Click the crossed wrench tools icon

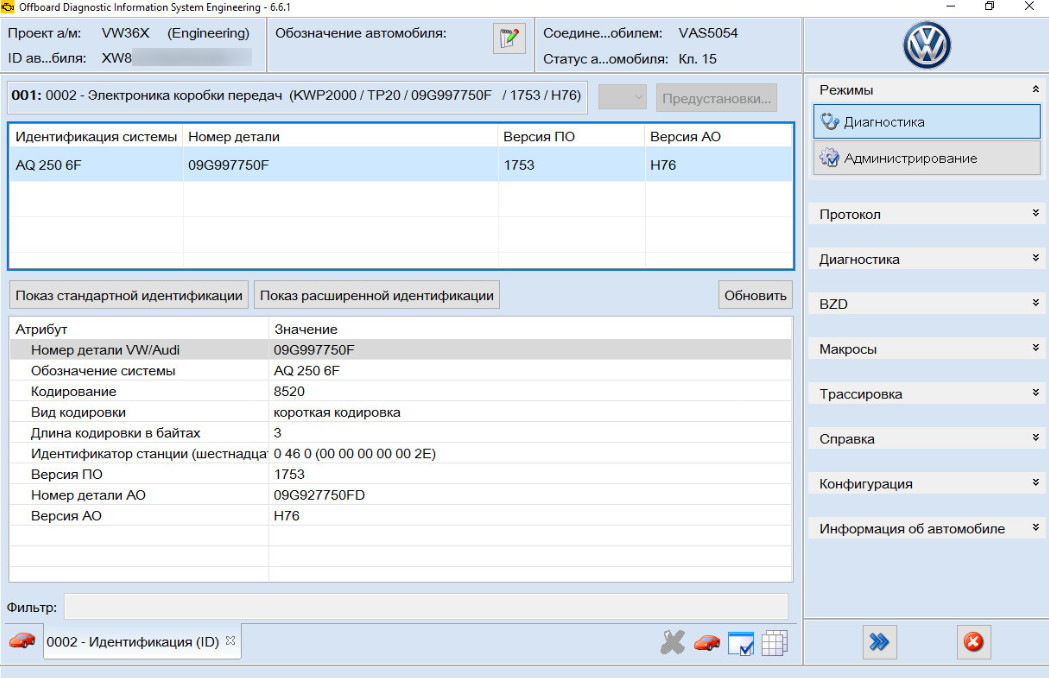point(672,643)
